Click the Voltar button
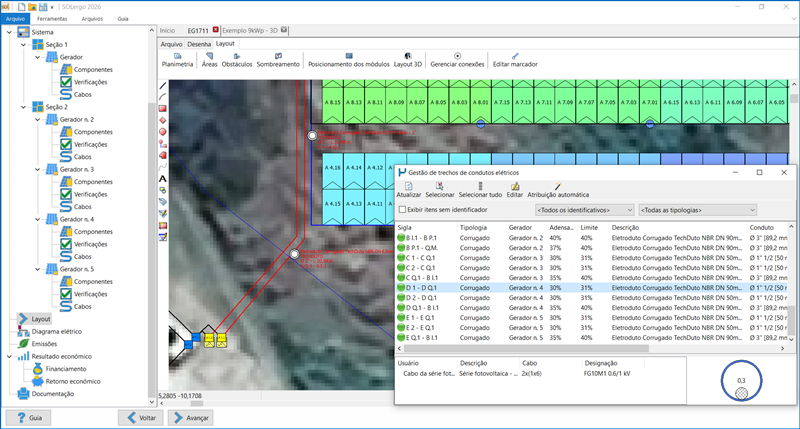 click(140, 417)
